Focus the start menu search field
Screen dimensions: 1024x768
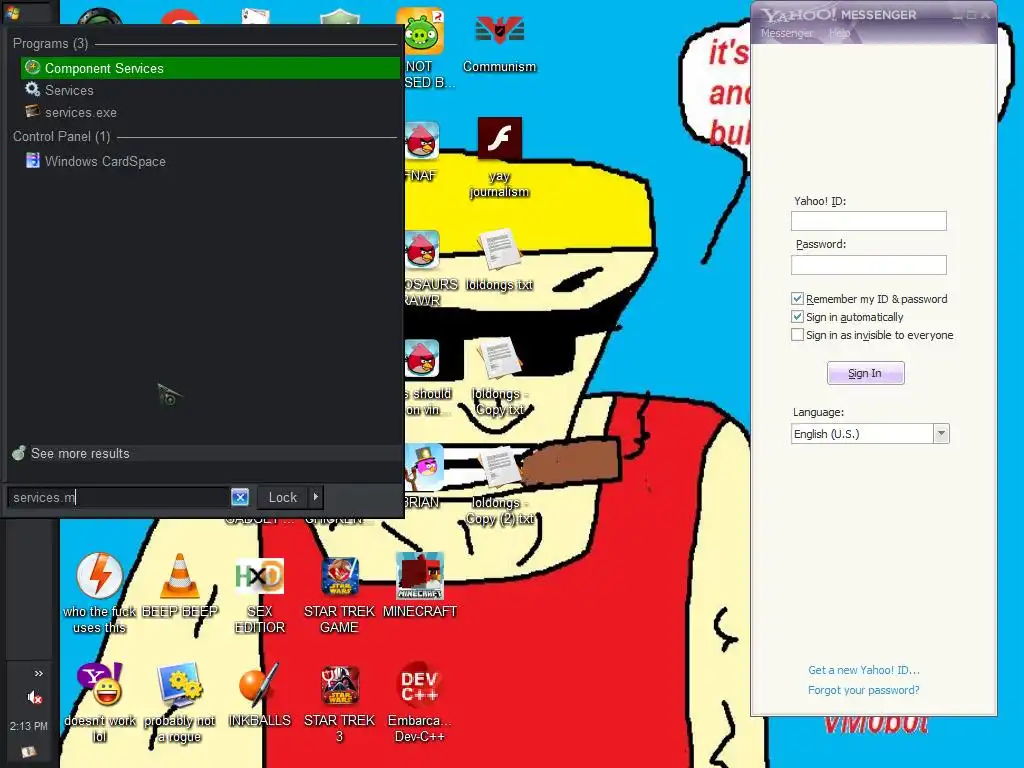coord(118,498)
